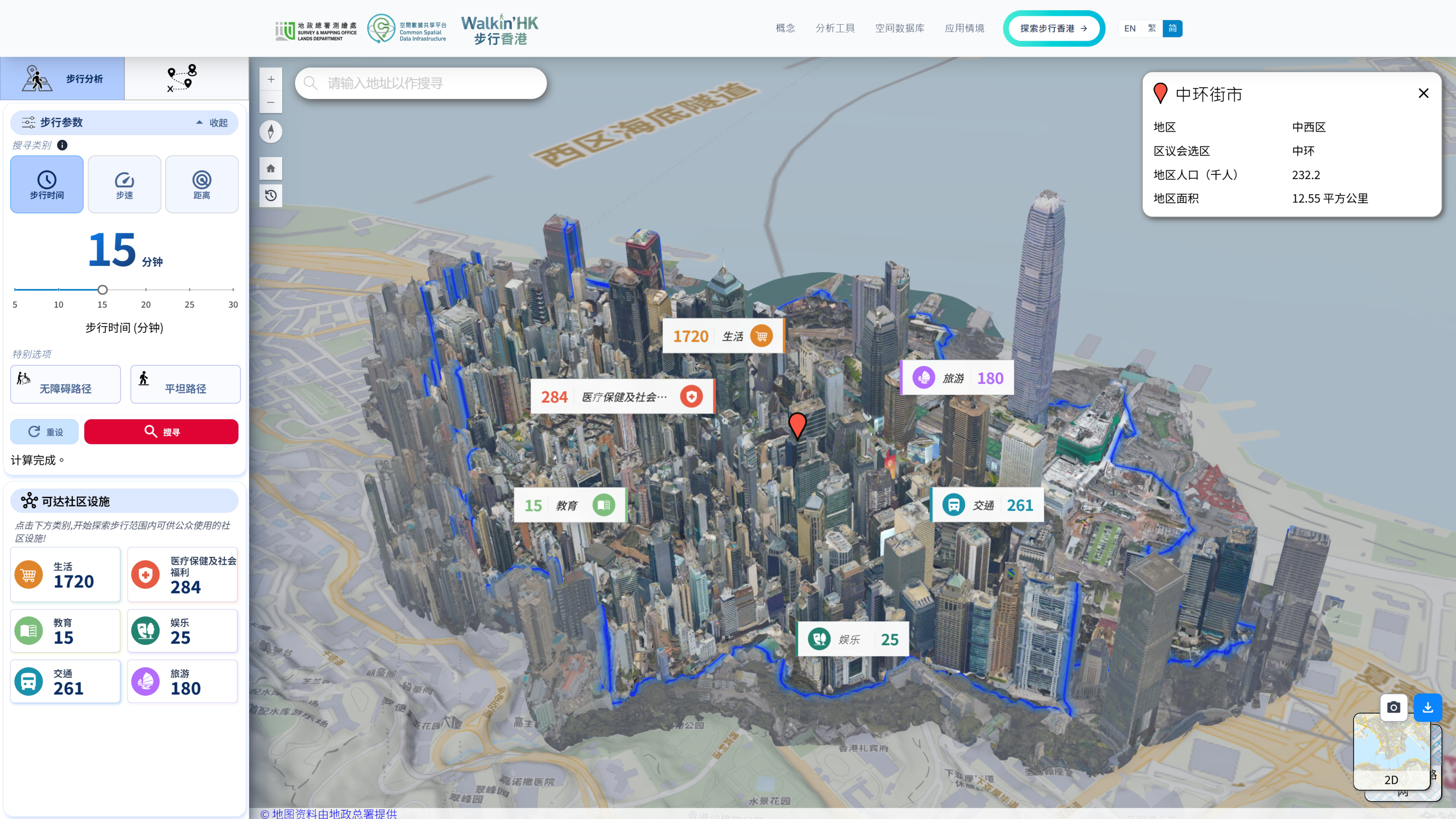Image resolution: width=1456 pixels, height=819 pixels.
Task: Click the search magnifier icon
Action: (311, 84)
